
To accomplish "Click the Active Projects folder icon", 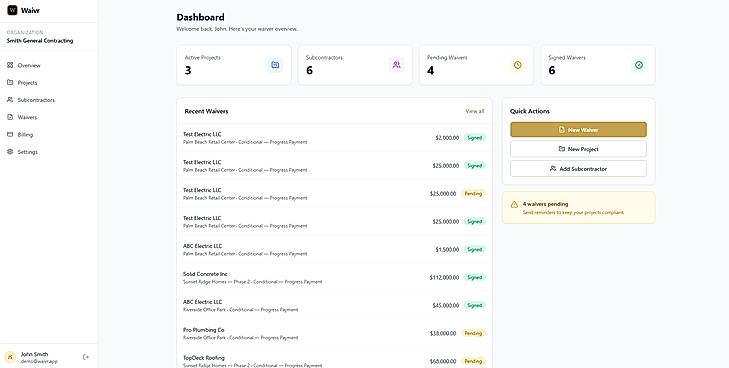I will 275,65.
